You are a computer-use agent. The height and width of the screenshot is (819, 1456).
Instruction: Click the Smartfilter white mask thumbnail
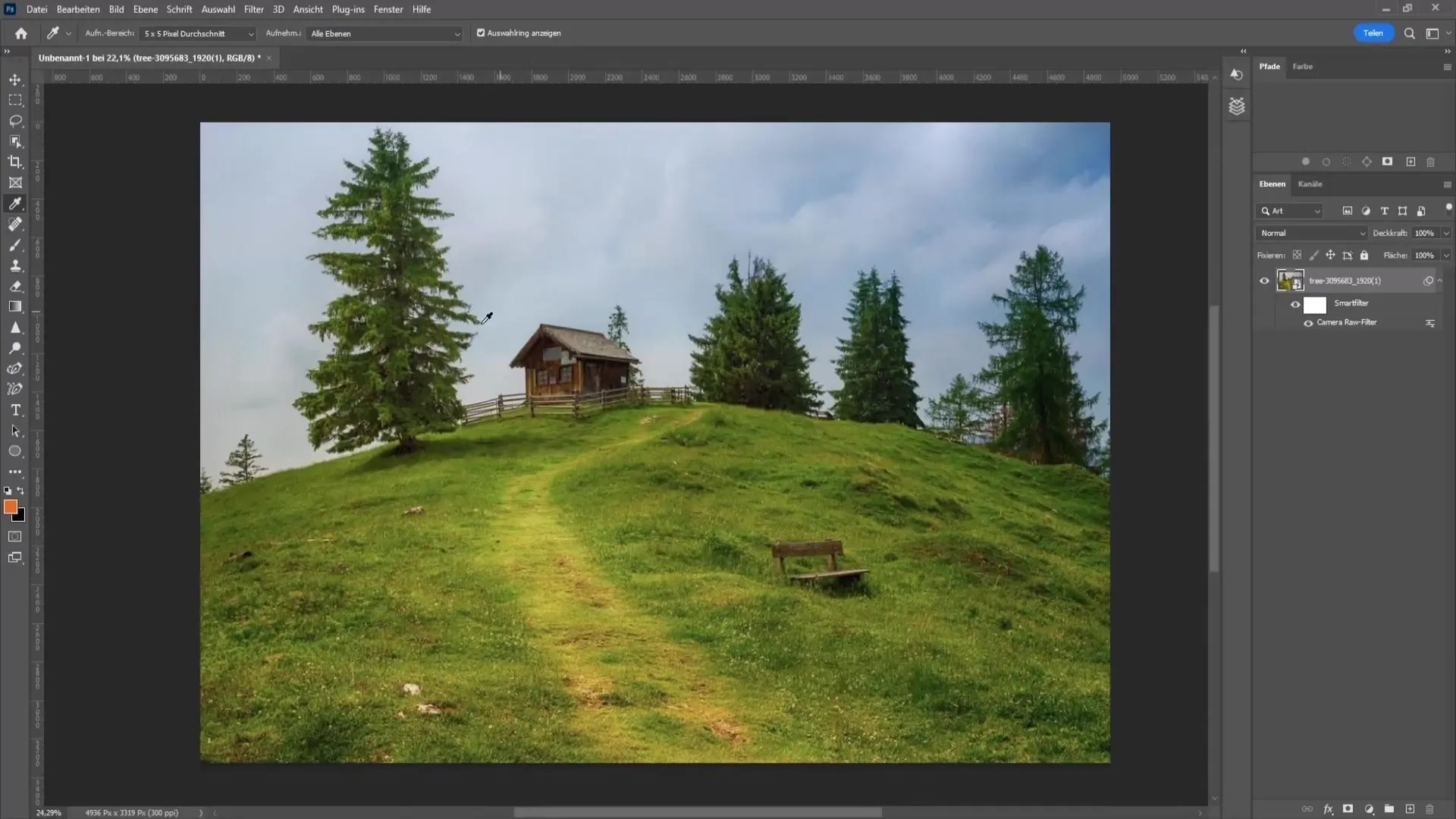[x=1315, y=305]
